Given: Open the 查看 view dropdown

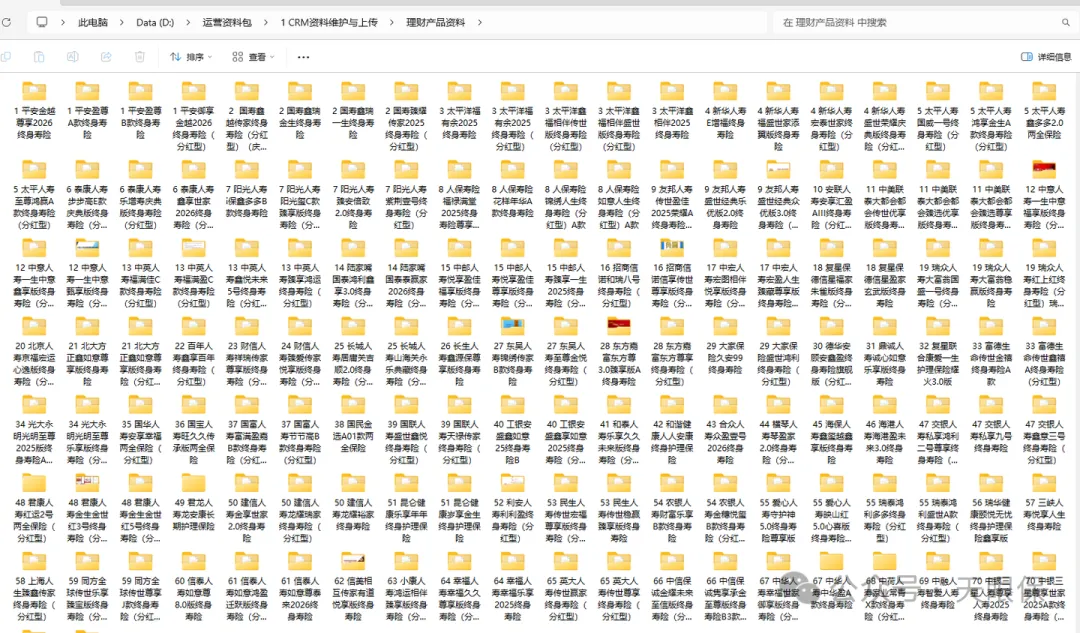Looking at the screenshot, I should 254,58.
